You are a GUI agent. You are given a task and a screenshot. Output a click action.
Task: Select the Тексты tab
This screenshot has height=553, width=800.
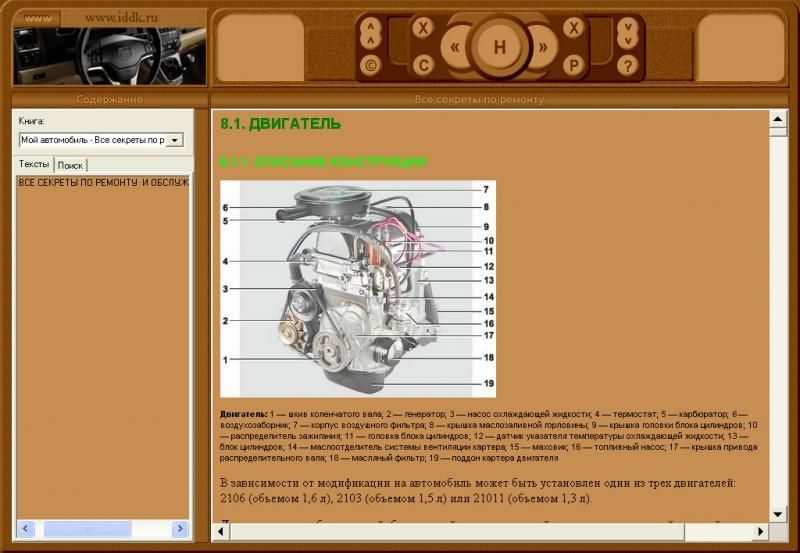click(34, 164)
